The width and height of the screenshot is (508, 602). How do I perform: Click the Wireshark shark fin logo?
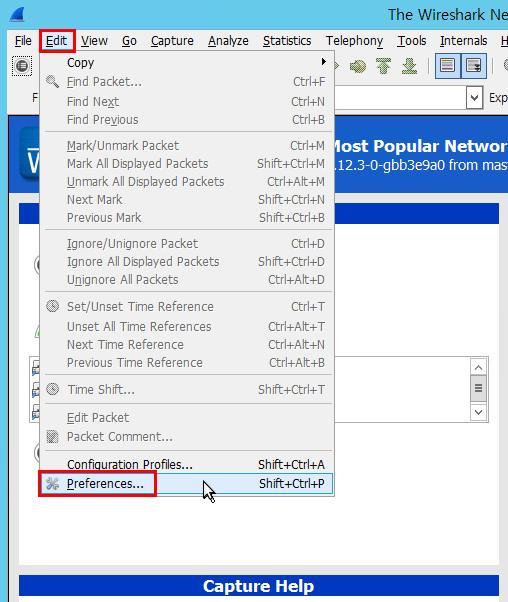point(17,14)
